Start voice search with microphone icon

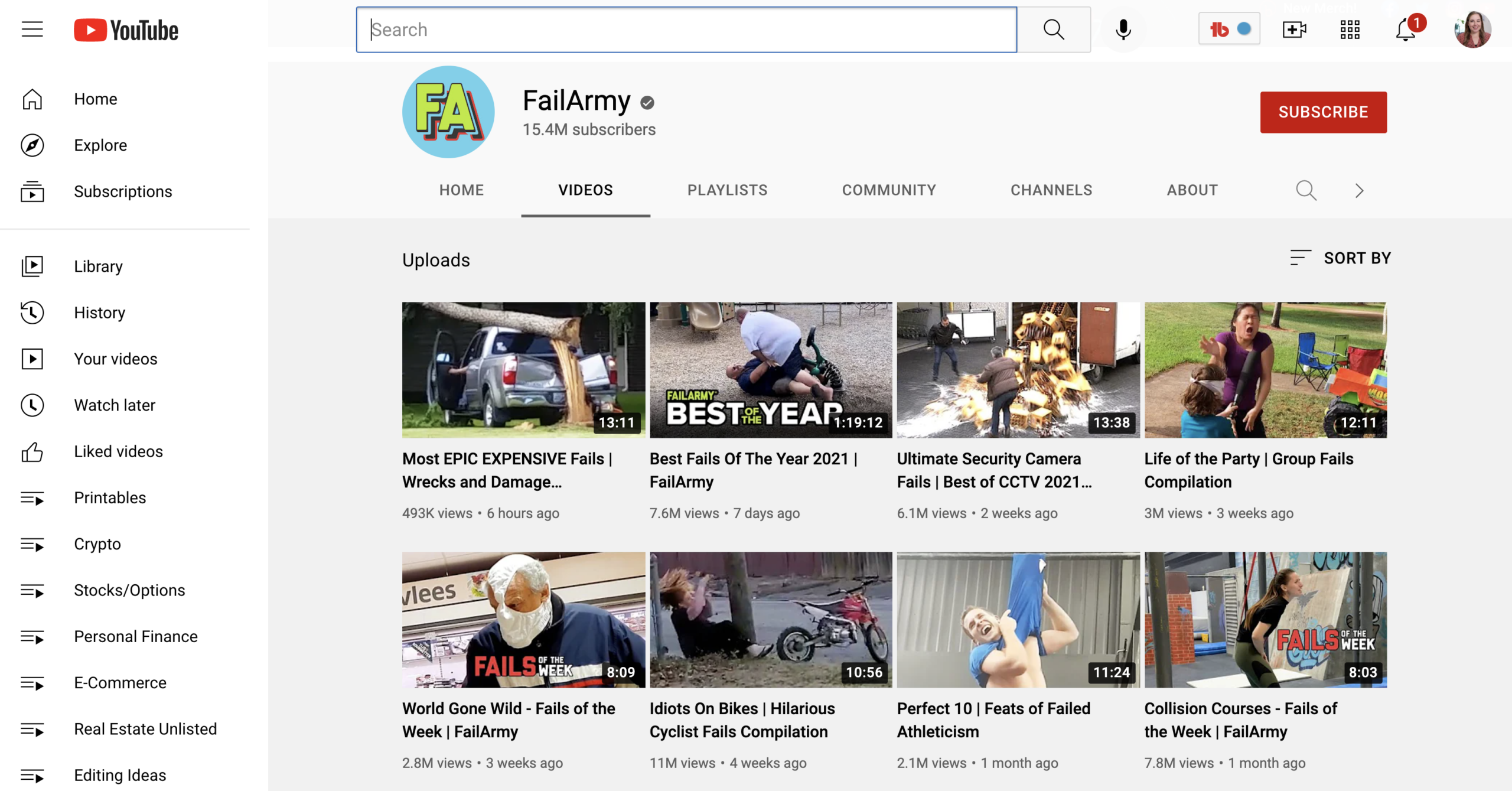coord(1123,30)
